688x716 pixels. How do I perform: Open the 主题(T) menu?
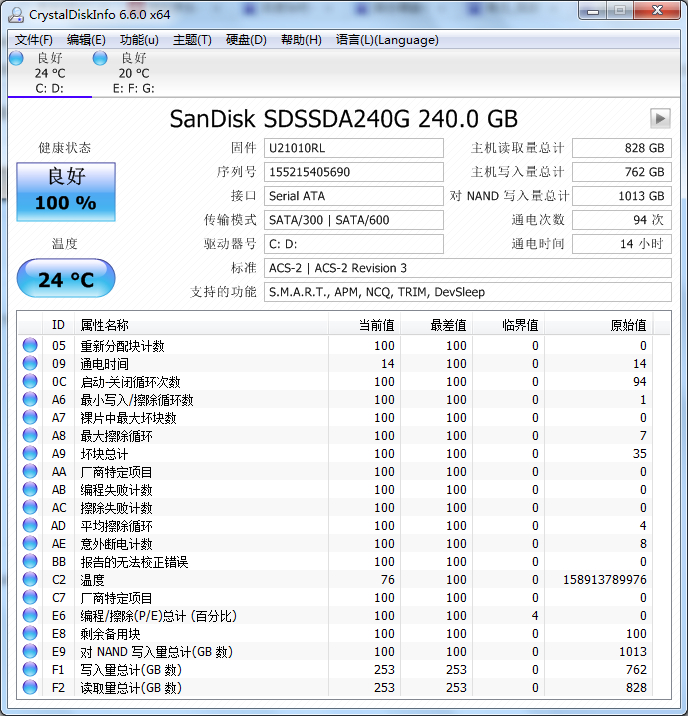tap(192, 40)
